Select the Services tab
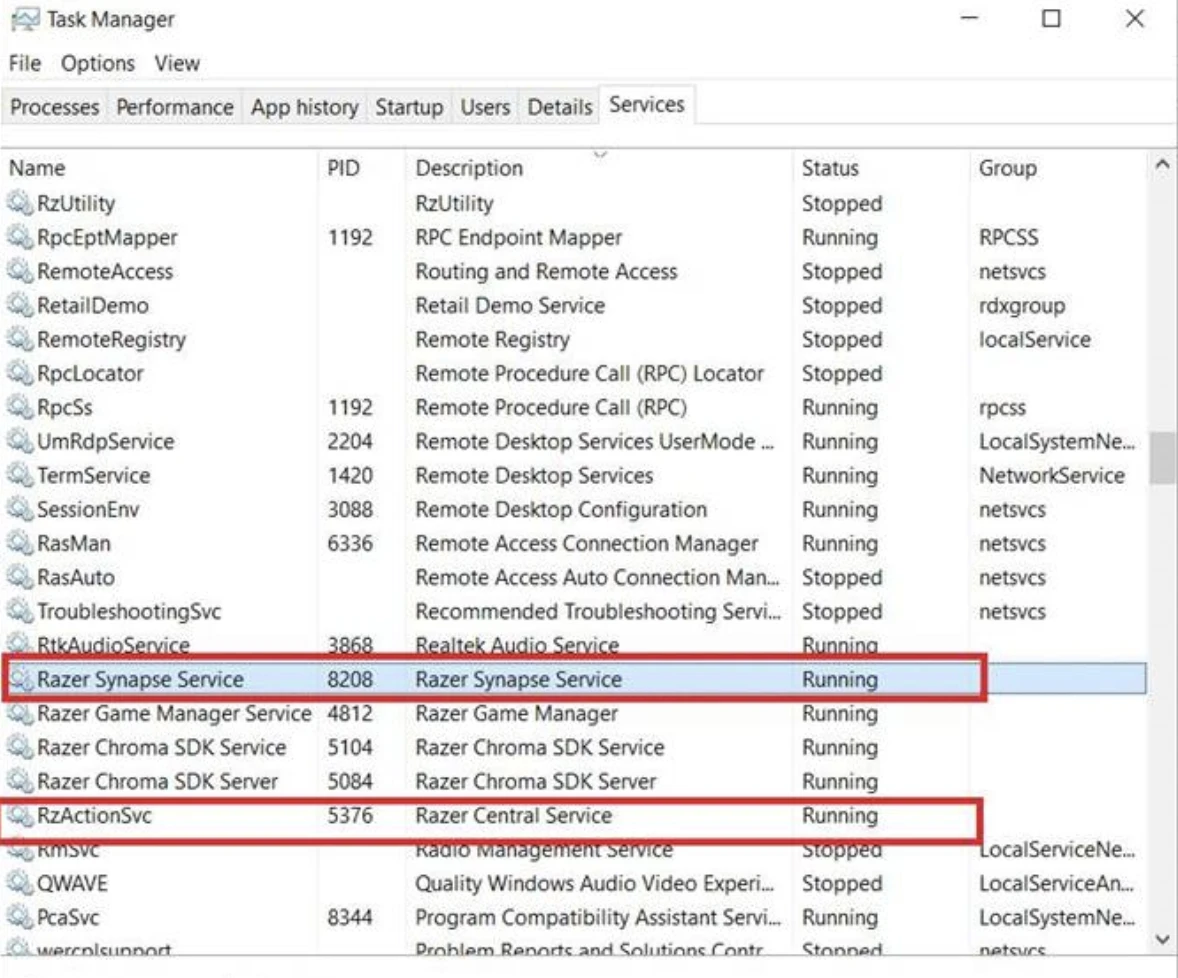Screen dimensions: 1178x978 click(x=646, y=104)
